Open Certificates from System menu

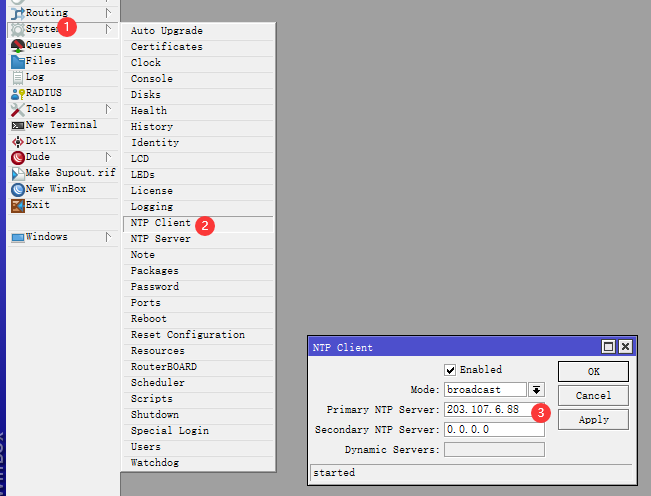(198, 47)
